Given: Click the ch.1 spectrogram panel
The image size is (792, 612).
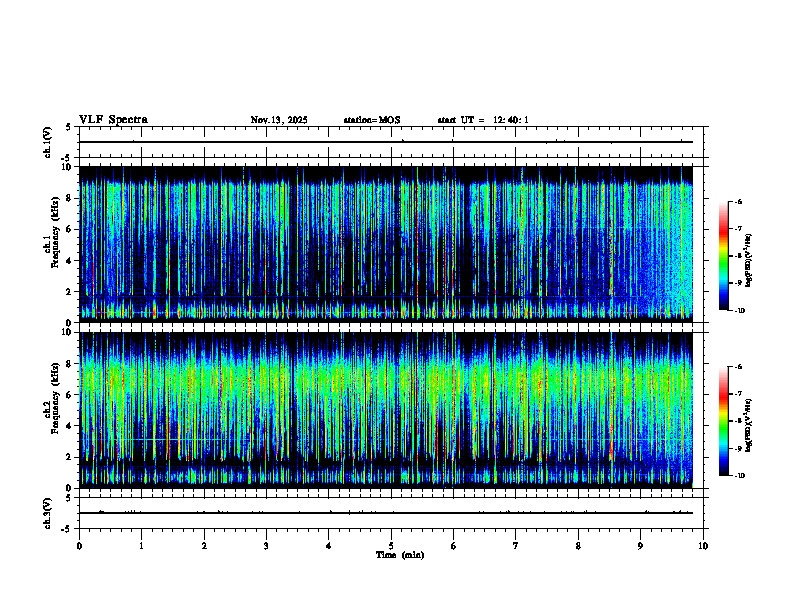Looking at the screenshot, I should (386, 244).
